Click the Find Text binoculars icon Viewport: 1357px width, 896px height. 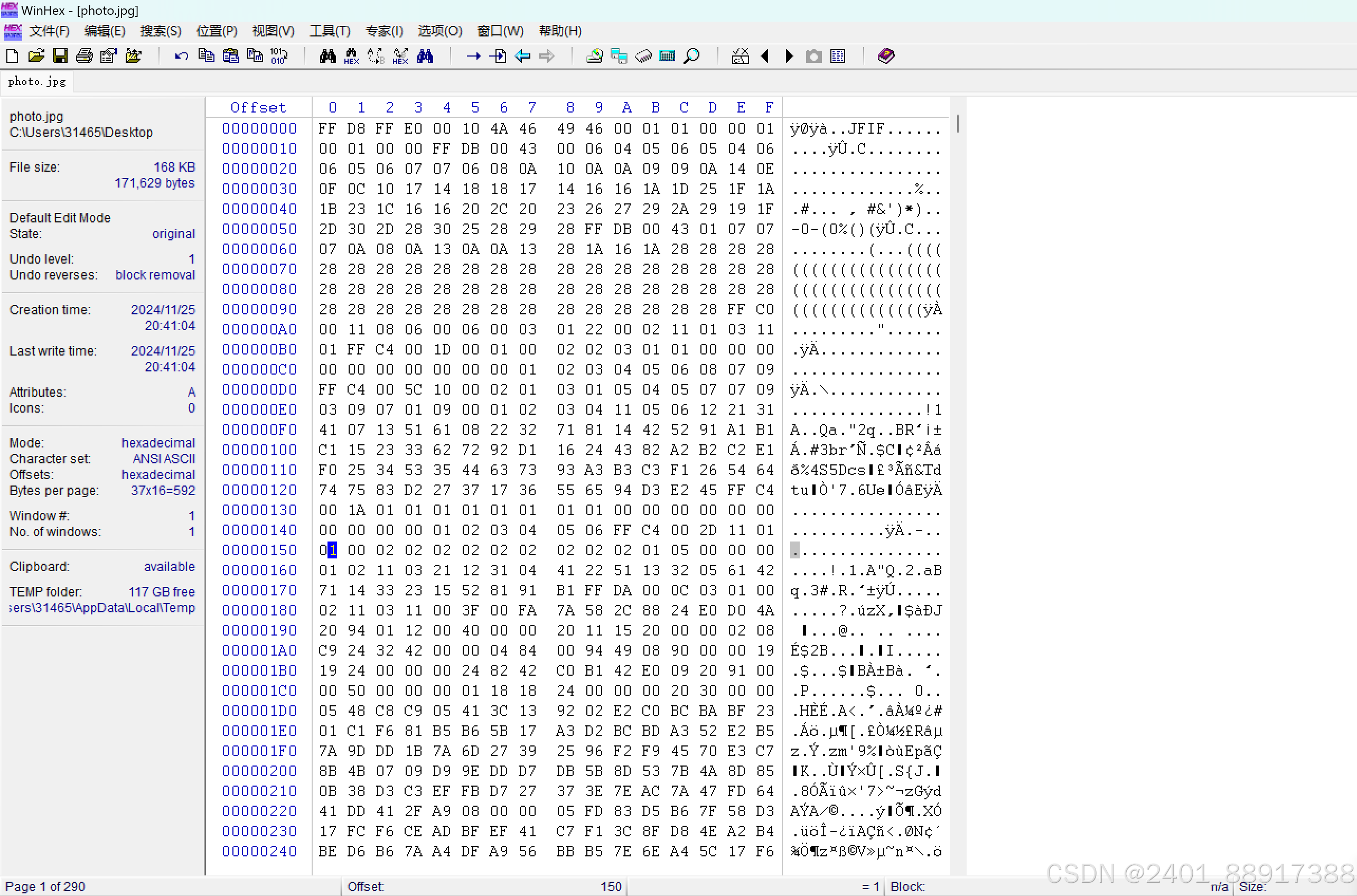tap(327, 56)
